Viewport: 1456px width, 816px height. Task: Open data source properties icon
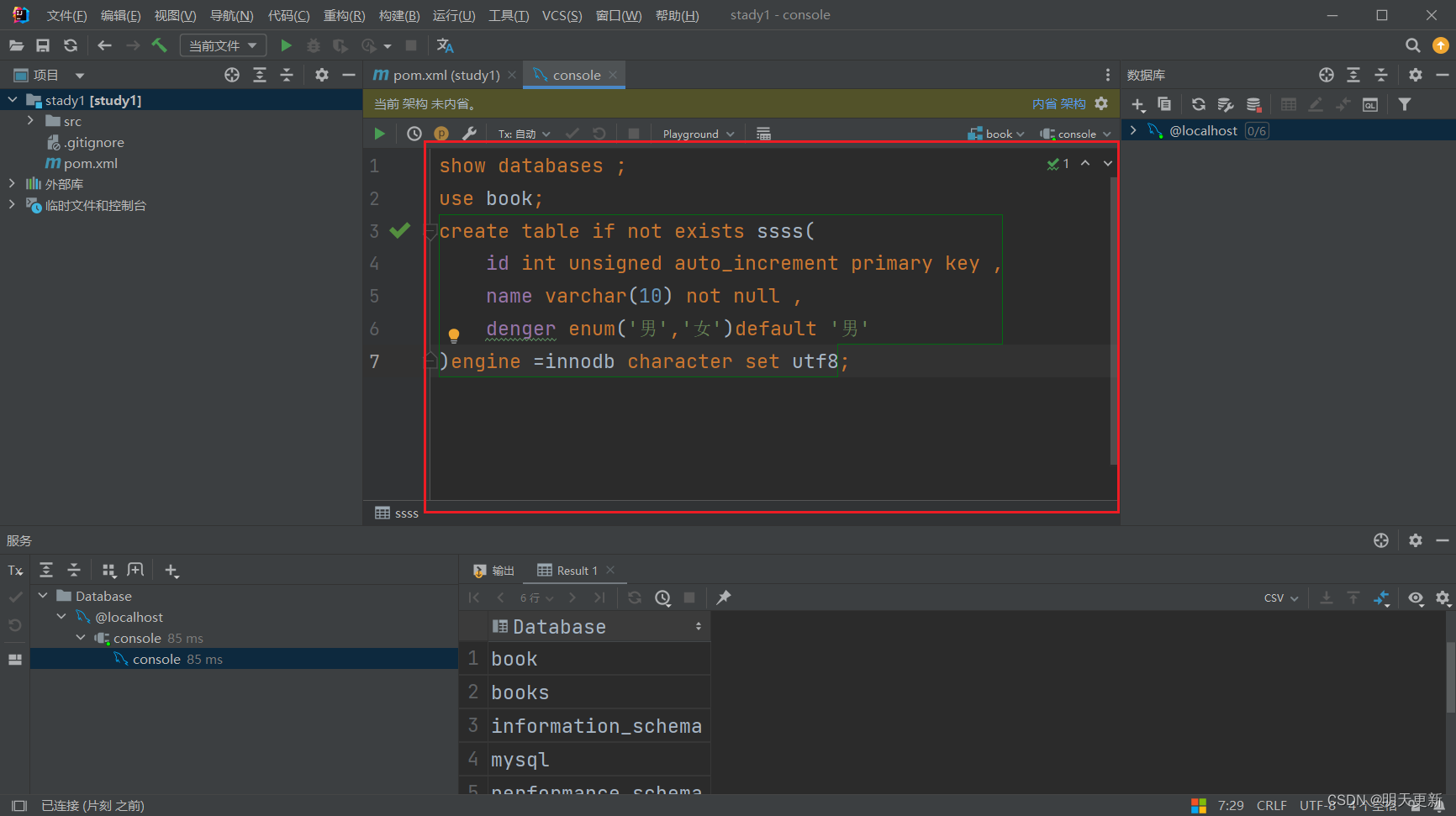pos(1226,104)
